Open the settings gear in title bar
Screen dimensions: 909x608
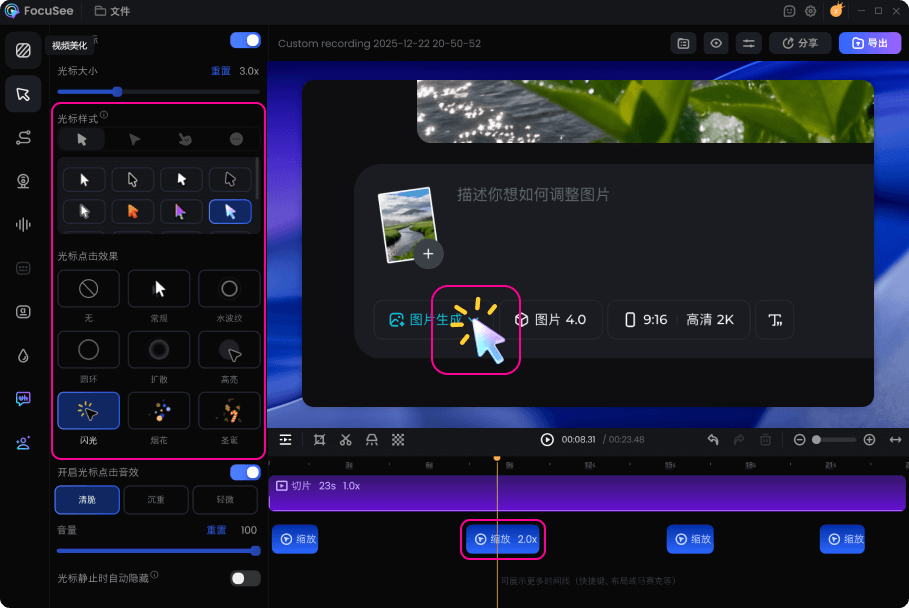click(x=810, y=11)
